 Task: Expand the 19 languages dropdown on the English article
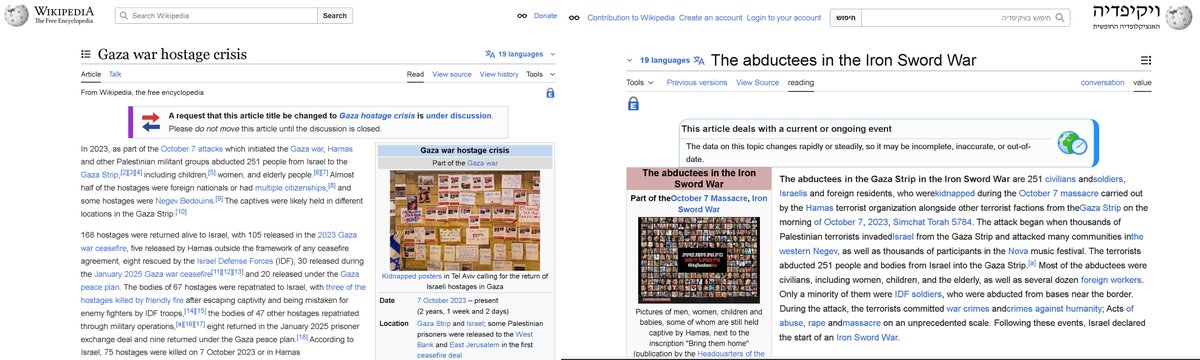(x=520, y=54)
